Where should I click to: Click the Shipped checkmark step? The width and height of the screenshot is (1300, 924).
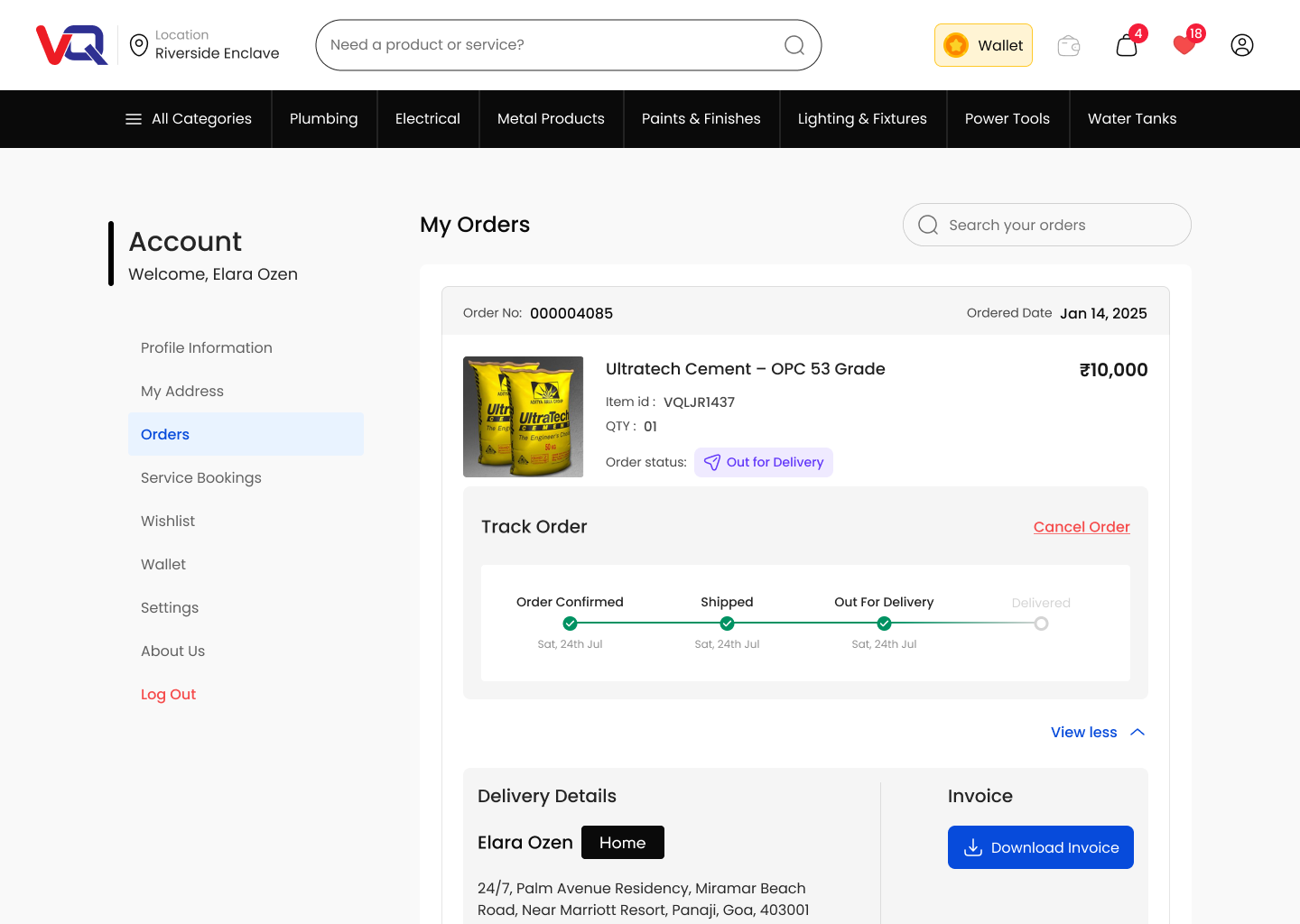click(727, 624)
